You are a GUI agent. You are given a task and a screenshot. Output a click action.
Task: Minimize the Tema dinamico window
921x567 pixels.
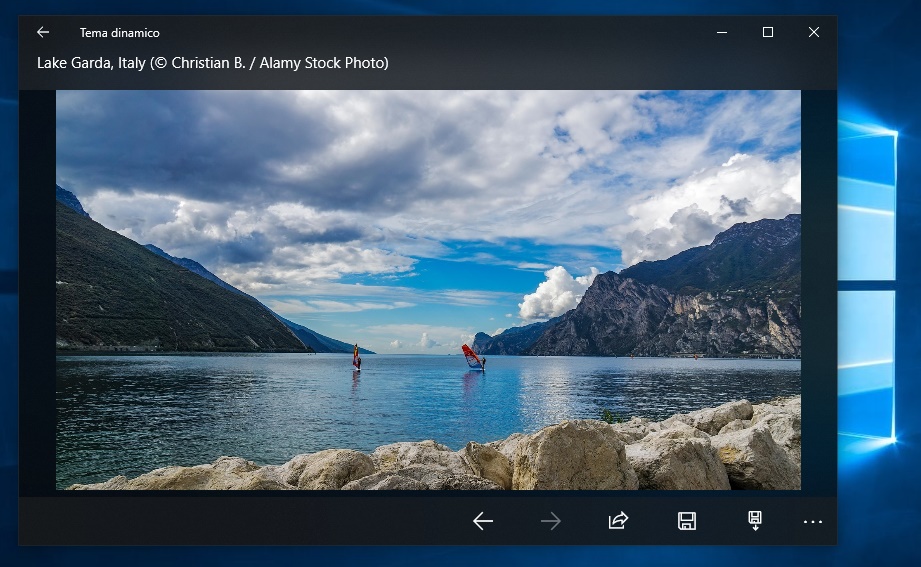722,32
